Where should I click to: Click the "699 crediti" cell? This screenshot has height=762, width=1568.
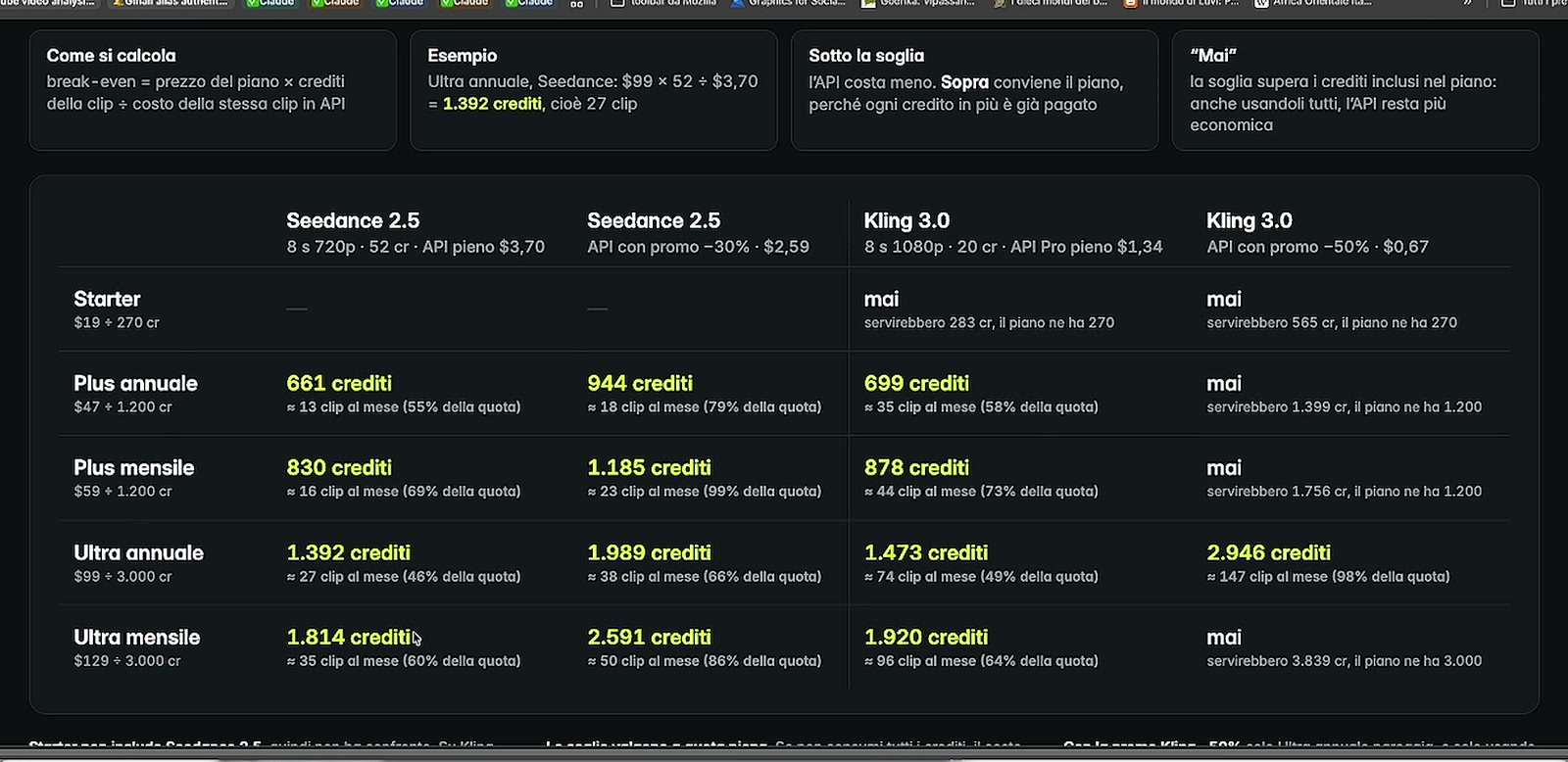click(x=916, y=383)
